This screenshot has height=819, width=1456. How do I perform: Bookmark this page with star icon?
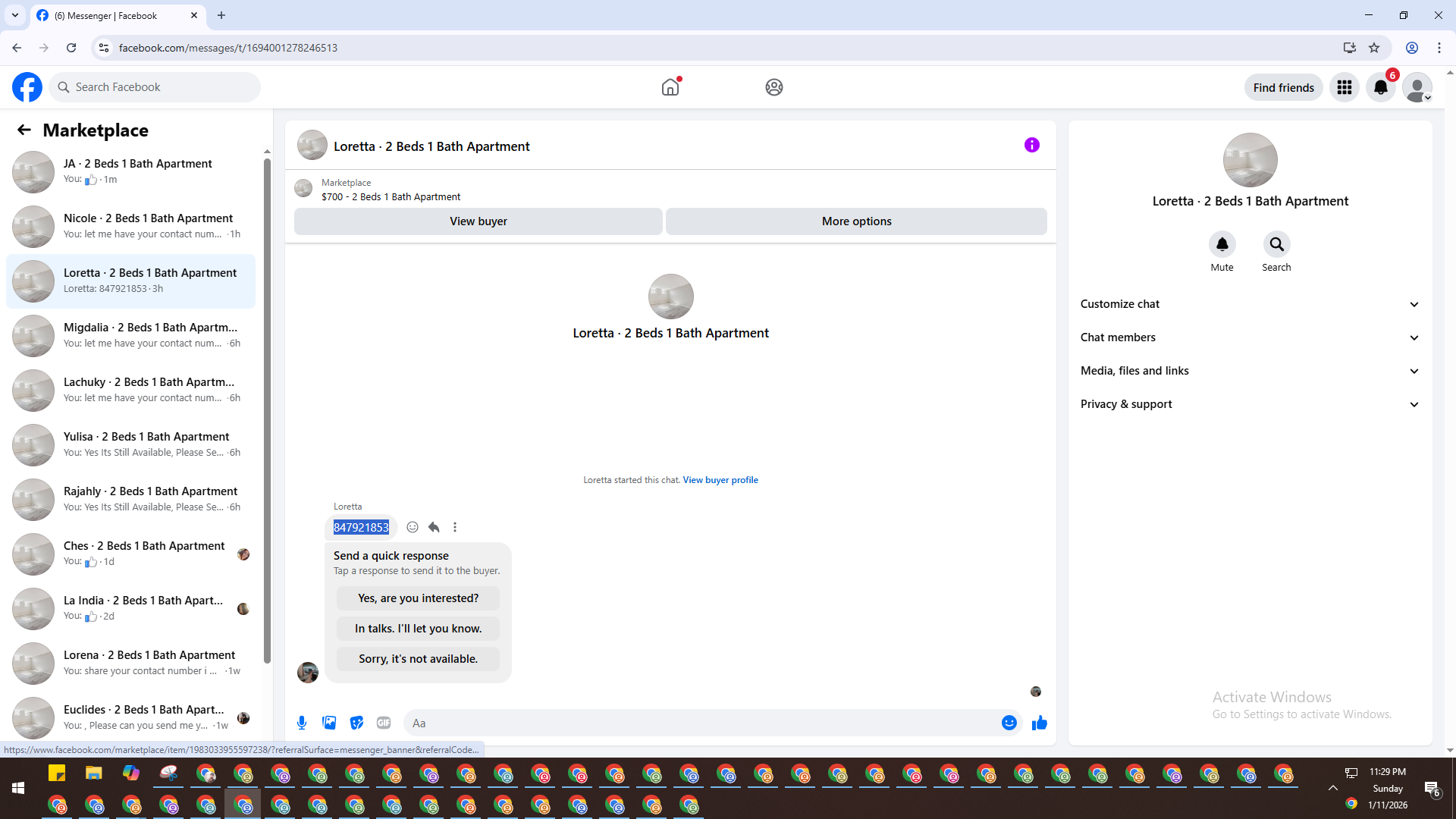click(1374, 48)
